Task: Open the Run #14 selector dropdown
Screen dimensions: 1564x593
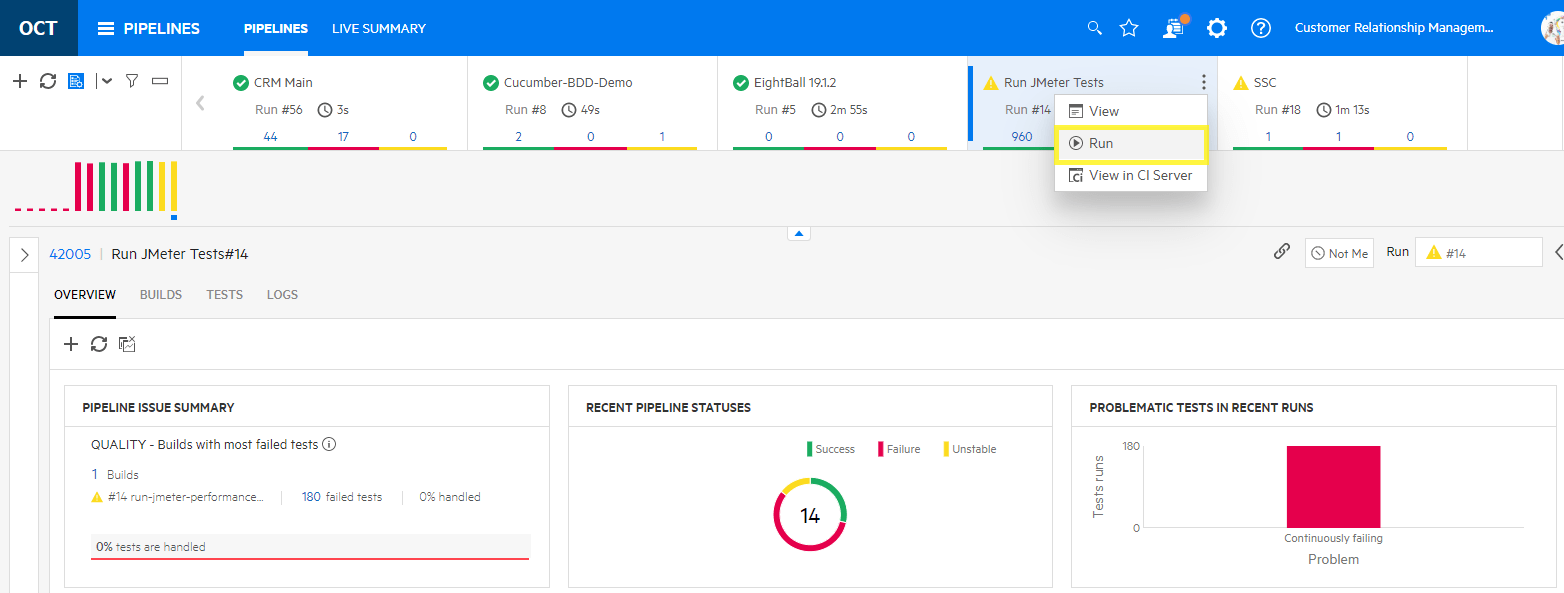Action: (x=1478, y=253)
